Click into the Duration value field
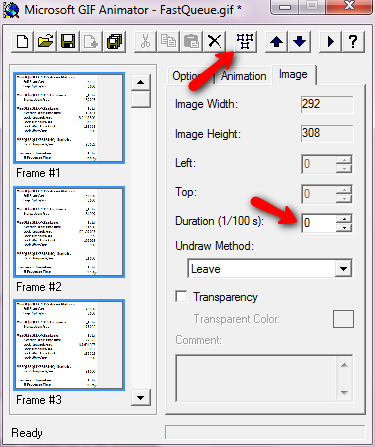This screenshot has width=375, height=447. (319, 223)
